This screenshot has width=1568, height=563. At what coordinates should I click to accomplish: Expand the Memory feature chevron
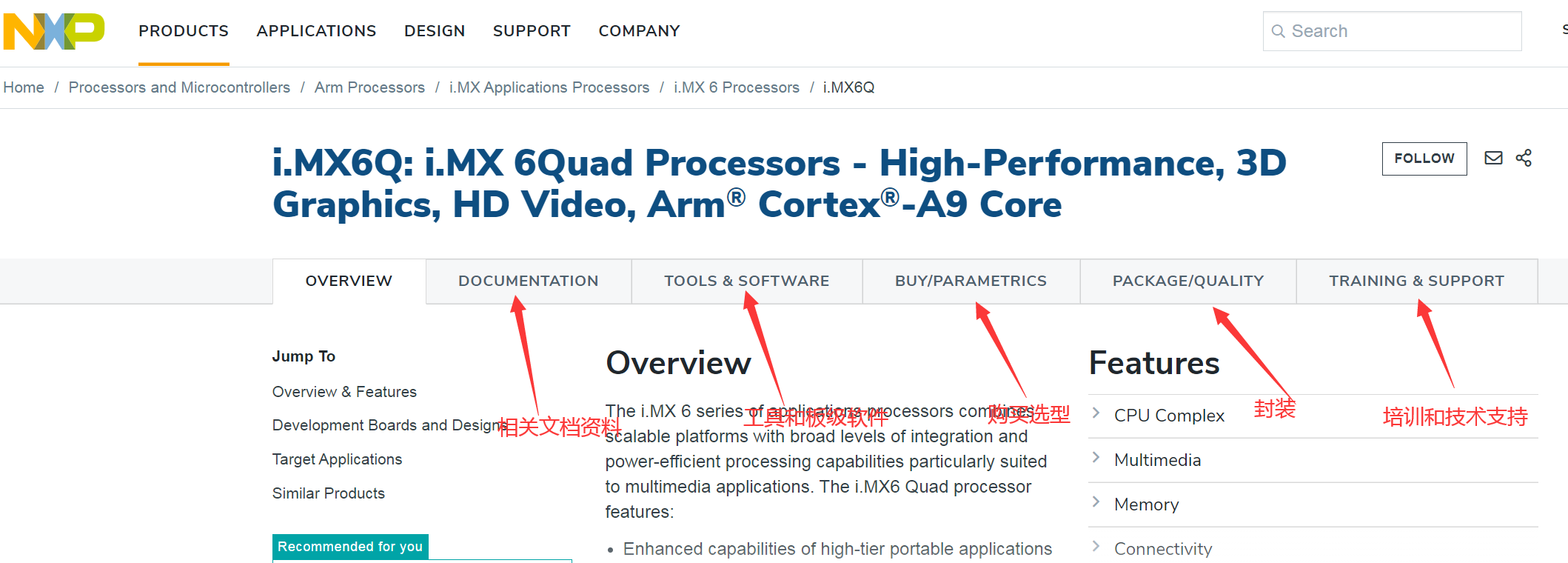[1096, 502]
